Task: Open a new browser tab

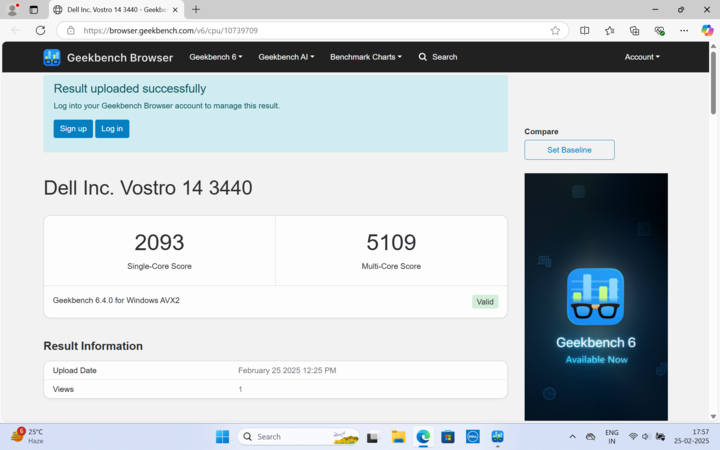Action: pyautogui.click(x=196, y=9)
